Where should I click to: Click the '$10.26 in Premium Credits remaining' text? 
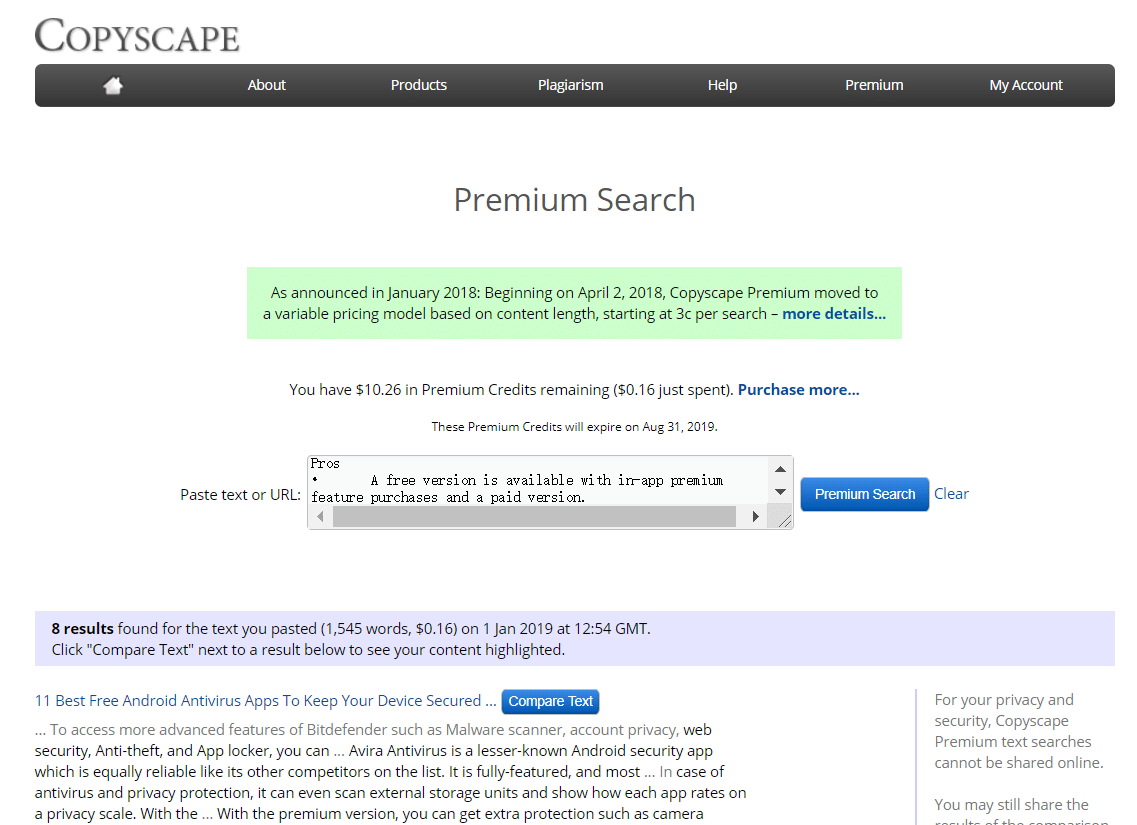click(482, 390)
